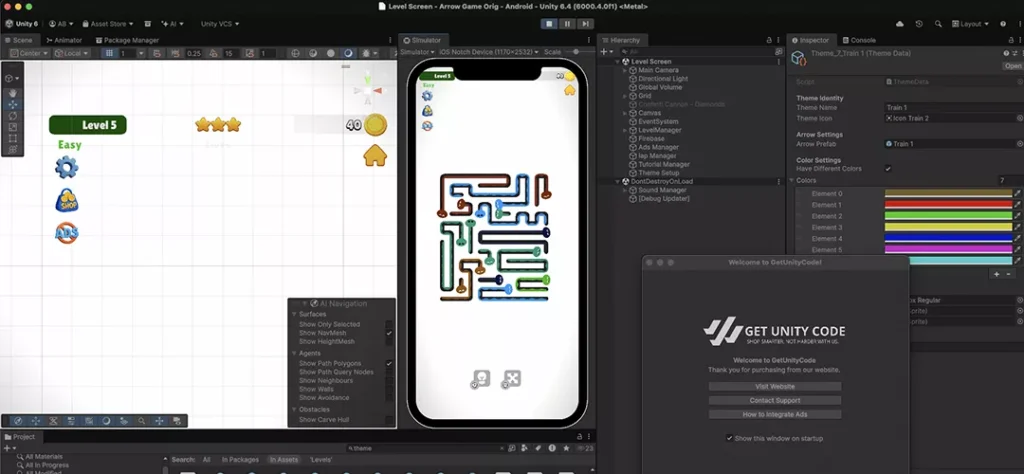Enable Show Neighbours checkbox

tap(389, 381)
